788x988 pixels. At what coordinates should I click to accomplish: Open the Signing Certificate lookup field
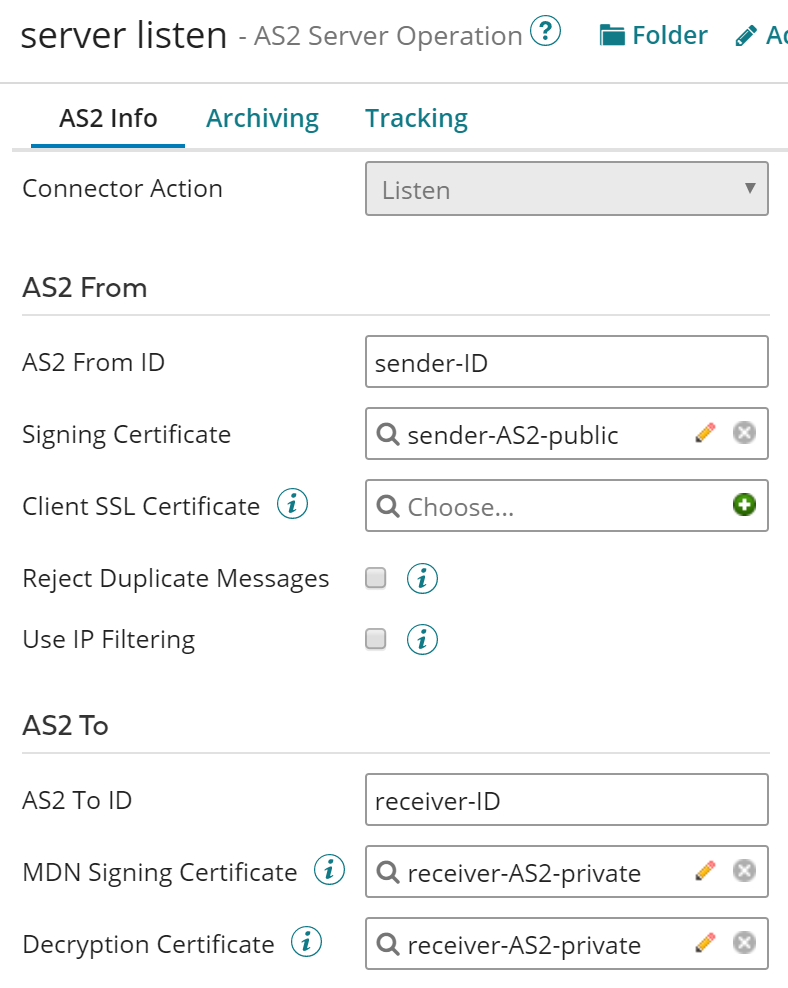(530, 434)
